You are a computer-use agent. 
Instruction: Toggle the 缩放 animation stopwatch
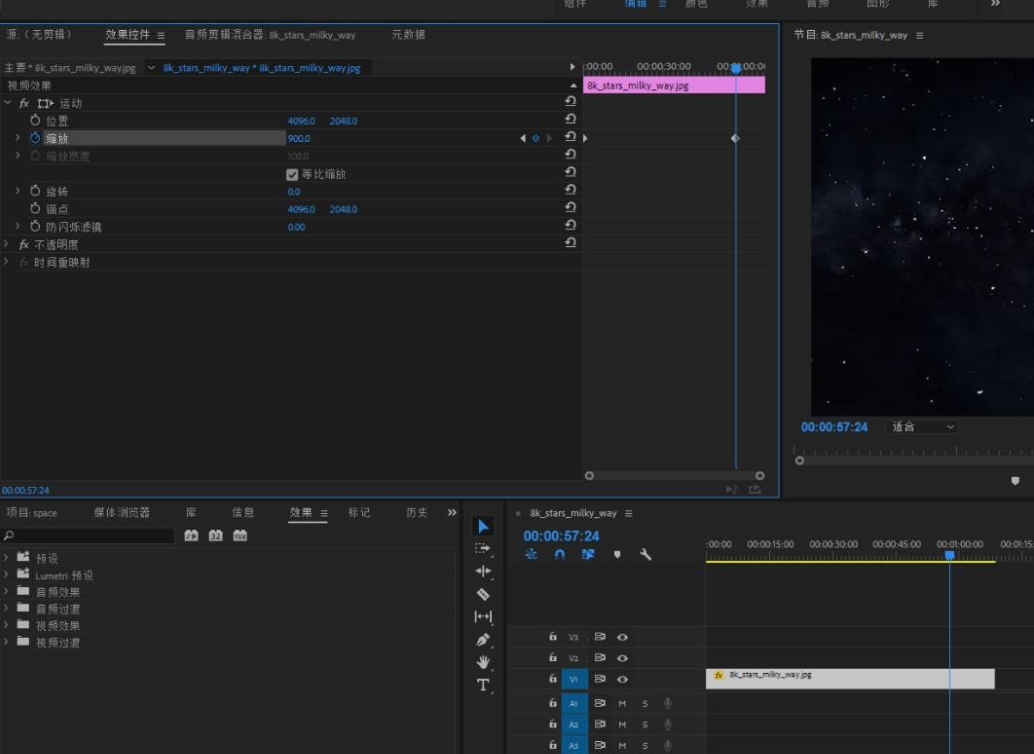pyautogui.click(x=35, y=138)
